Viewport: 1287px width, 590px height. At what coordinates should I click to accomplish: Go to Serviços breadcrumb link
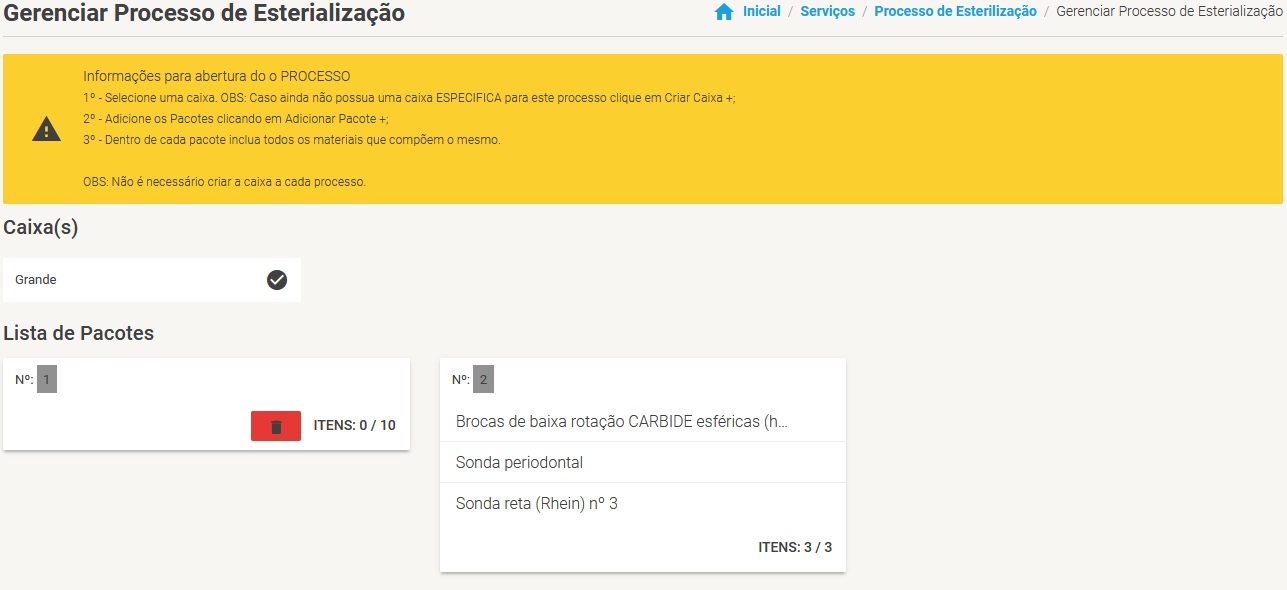(827, 12)
